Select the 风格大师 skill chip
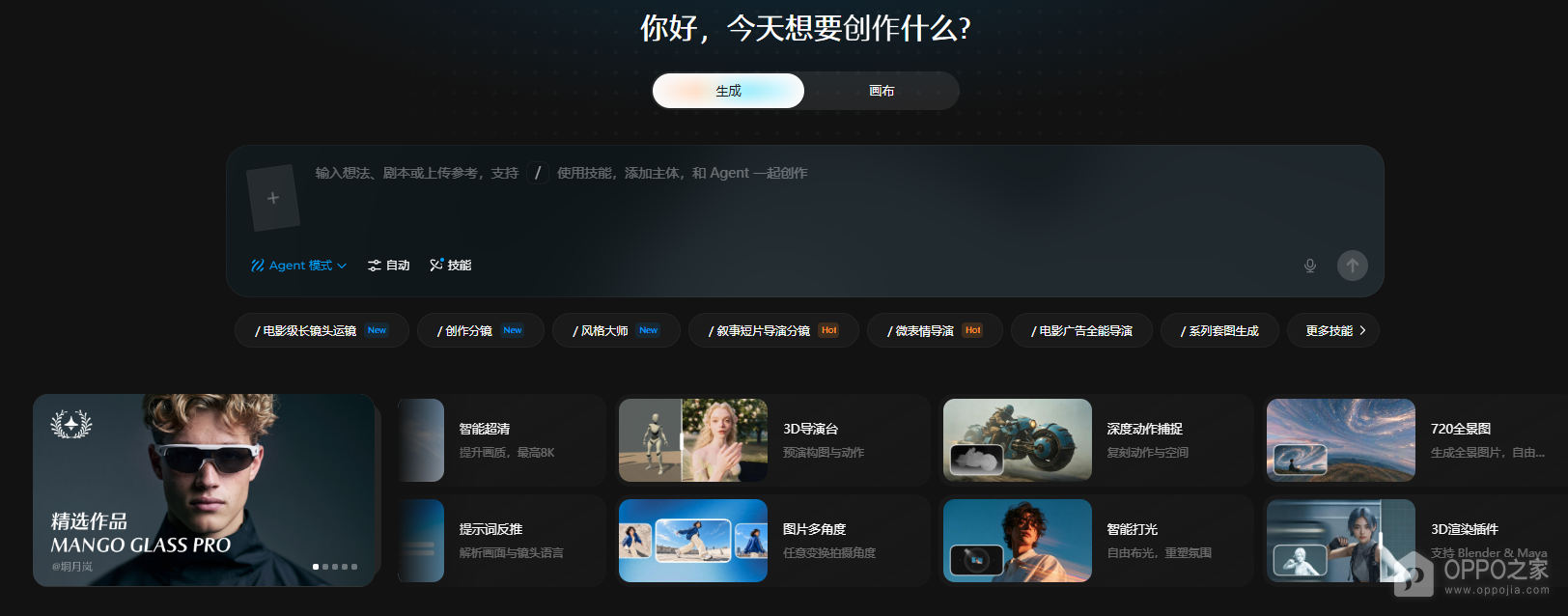1568x616 pixels. pos(616,330)
